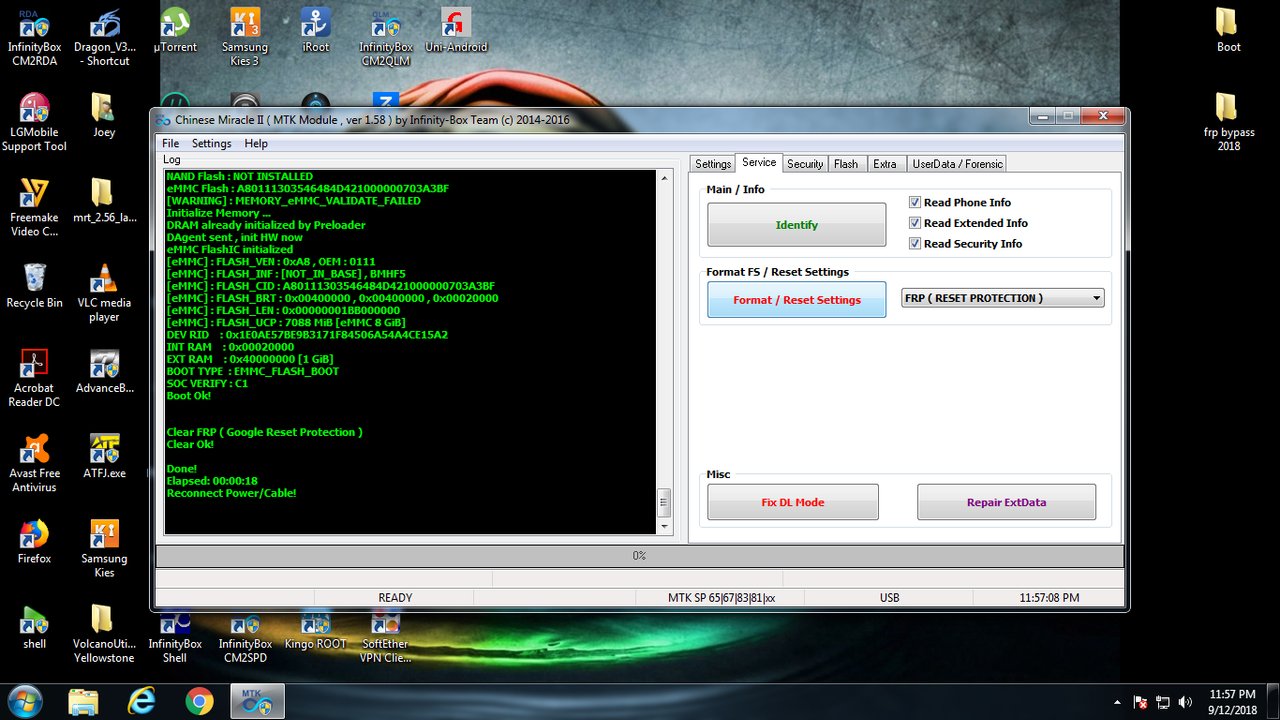
Task: Switch to the Extra tab
Action: tap(885, 164)
